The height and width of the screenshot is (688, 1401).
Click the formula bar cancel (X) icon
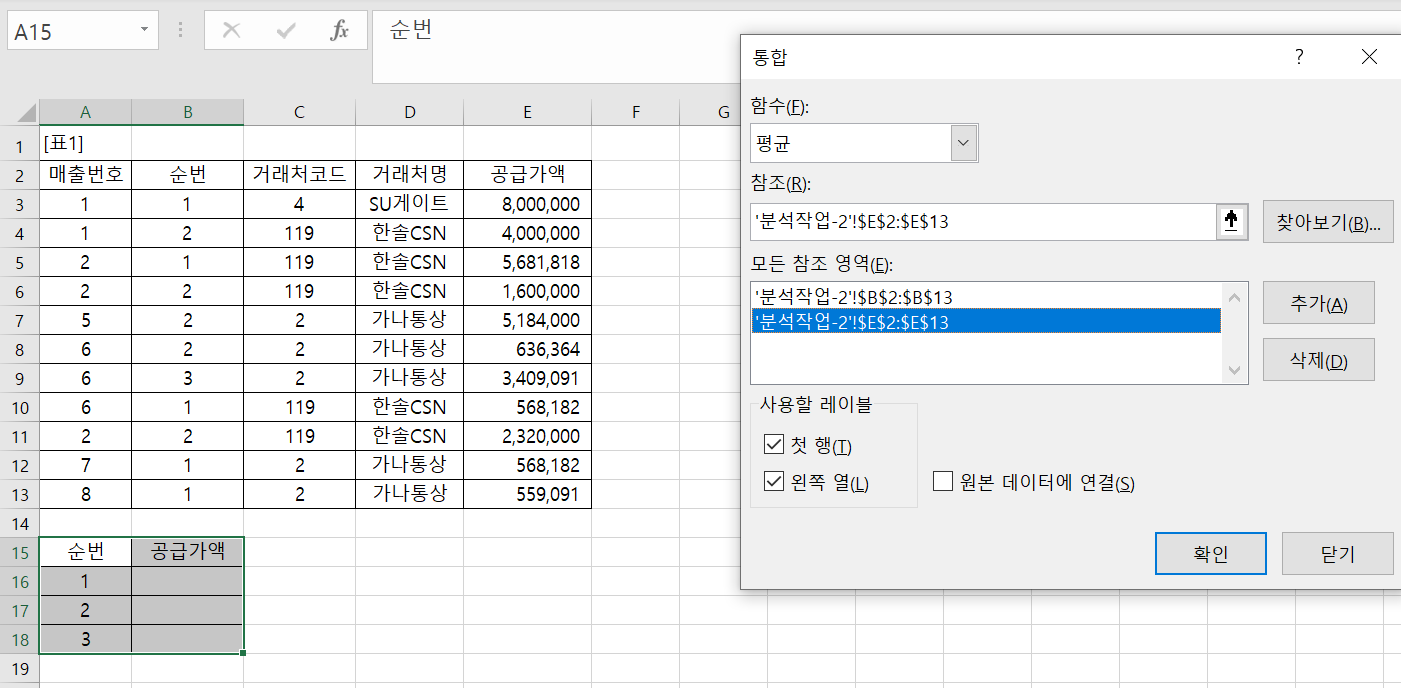pyautogui.click(x=231, y=31)
